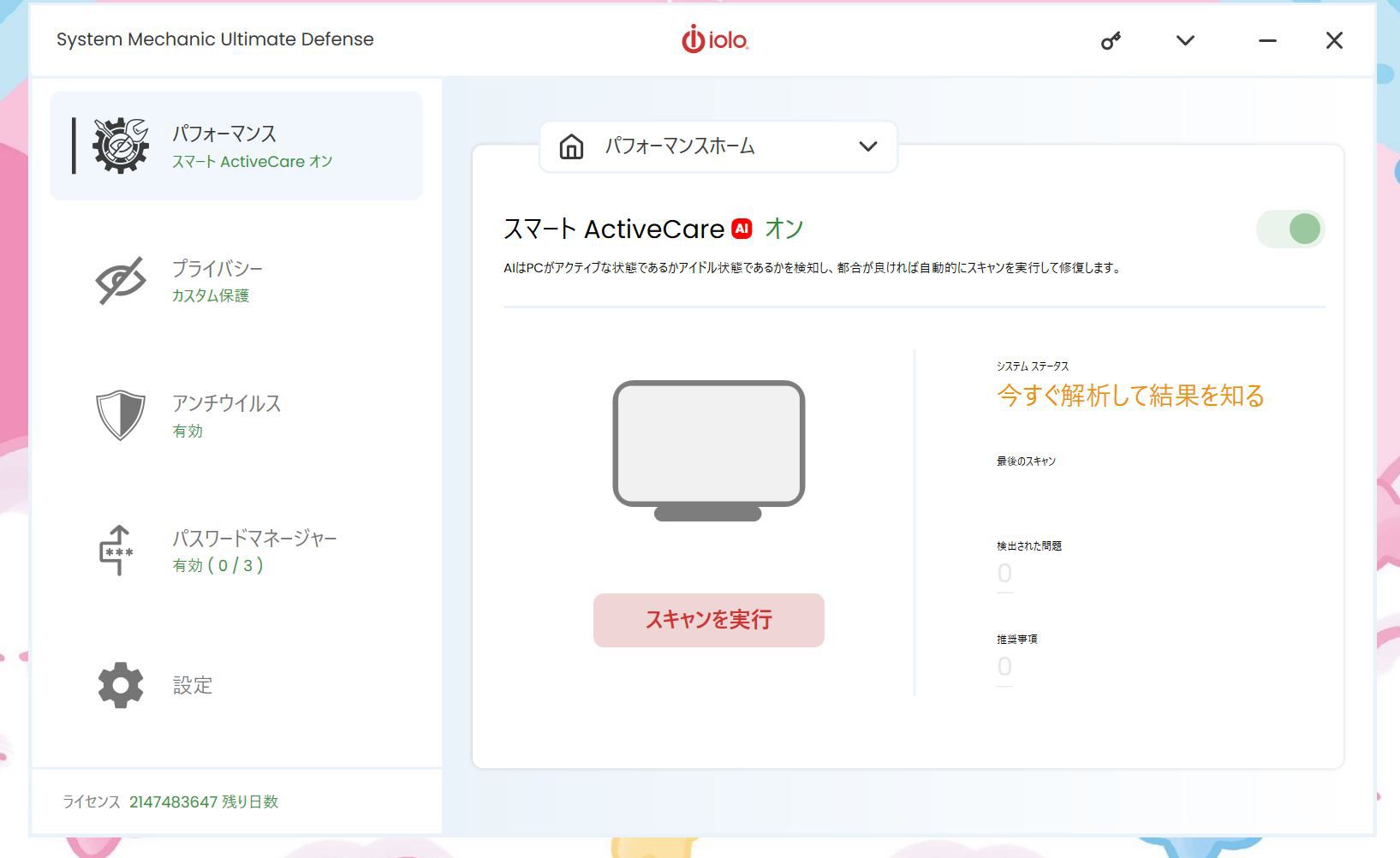The height and width of the screenshot is (858, 1400).
Task: Open 設定 using the gear icon
Action: point(119,685)
